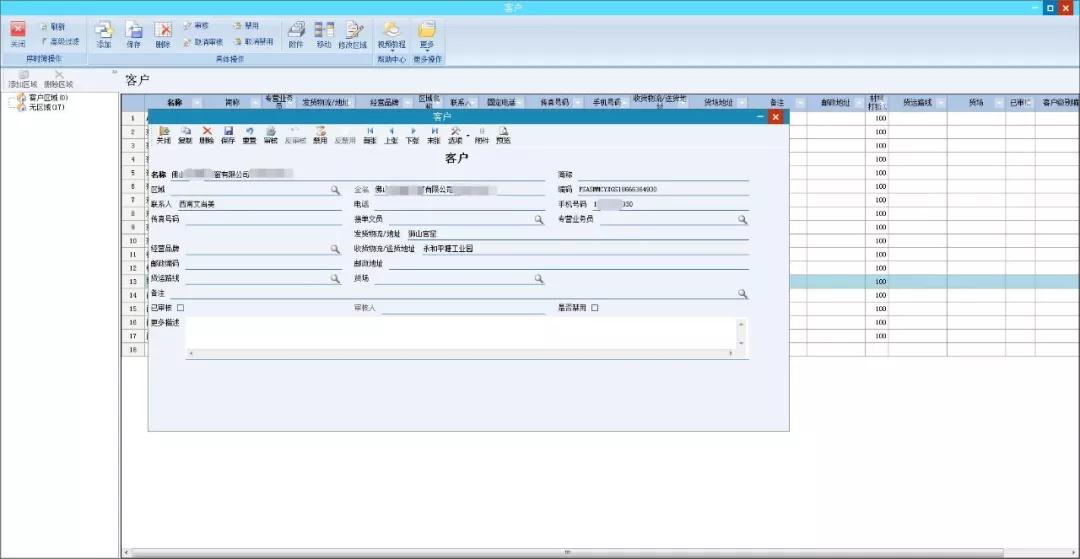
Task: Click the 添加 ribbon icon
Action: point(104,34)
